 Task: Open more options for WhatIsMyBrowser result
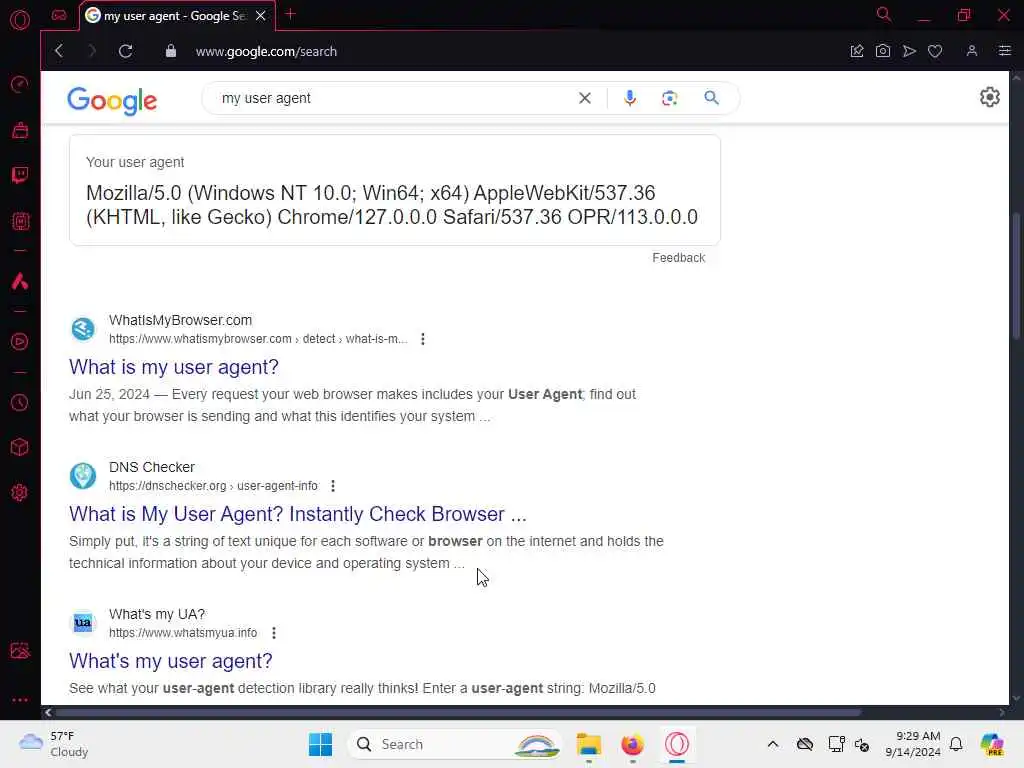point(423,339)
